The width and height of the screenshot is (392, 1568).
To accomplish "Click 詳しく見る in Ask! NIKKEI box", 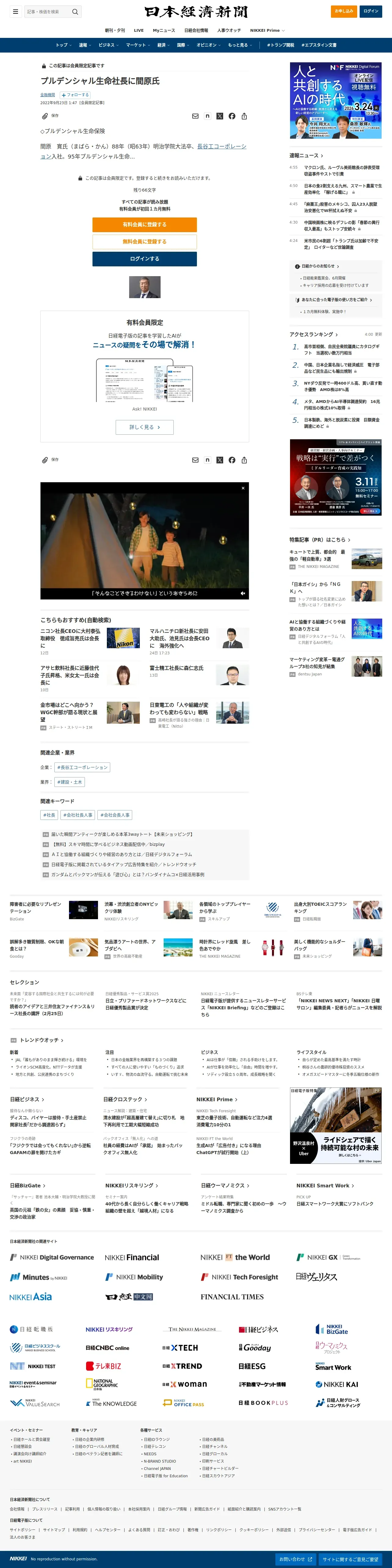I will [x=144, y=427].
